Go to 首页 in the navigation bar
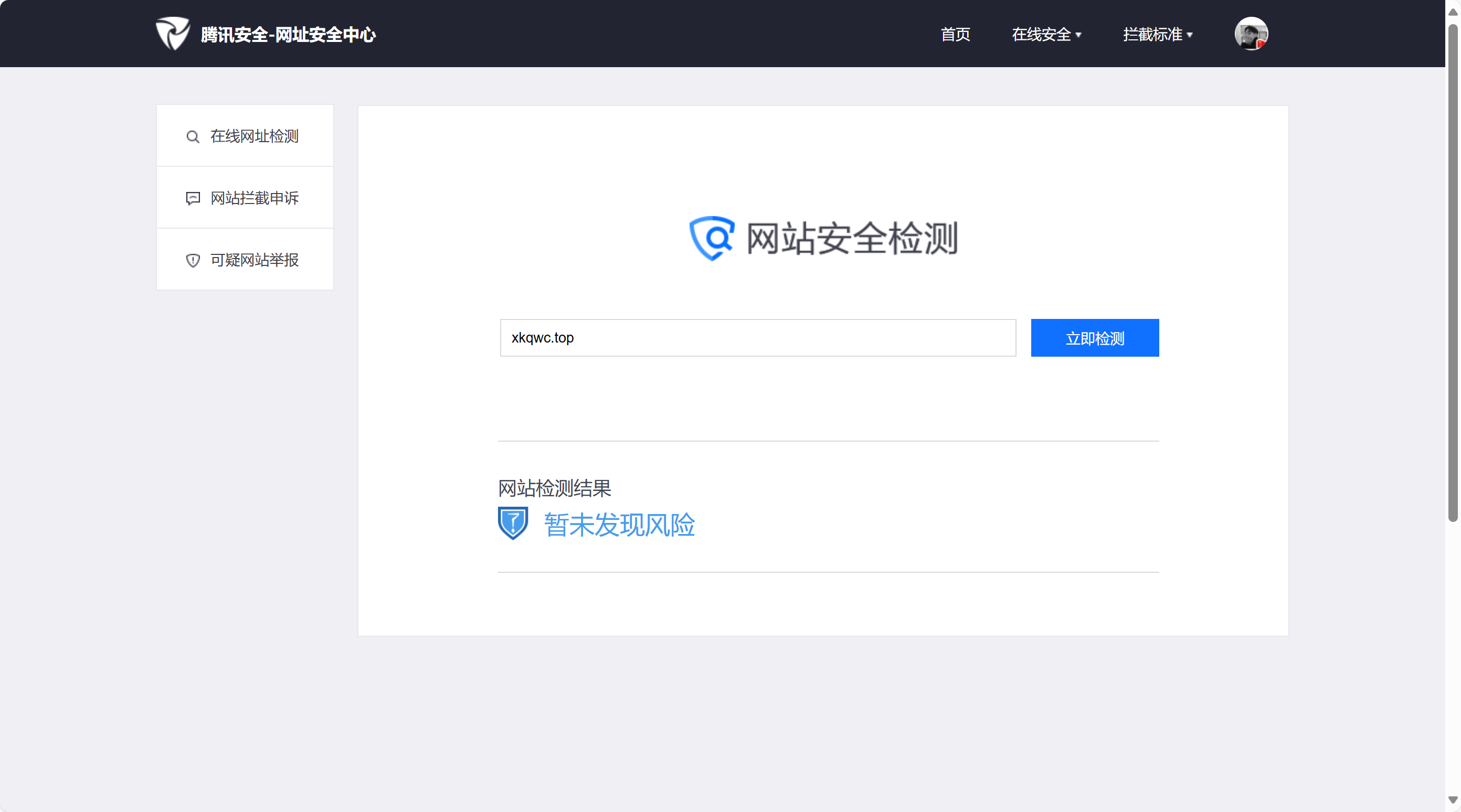 pyautogui.click(x=955, y=35)
